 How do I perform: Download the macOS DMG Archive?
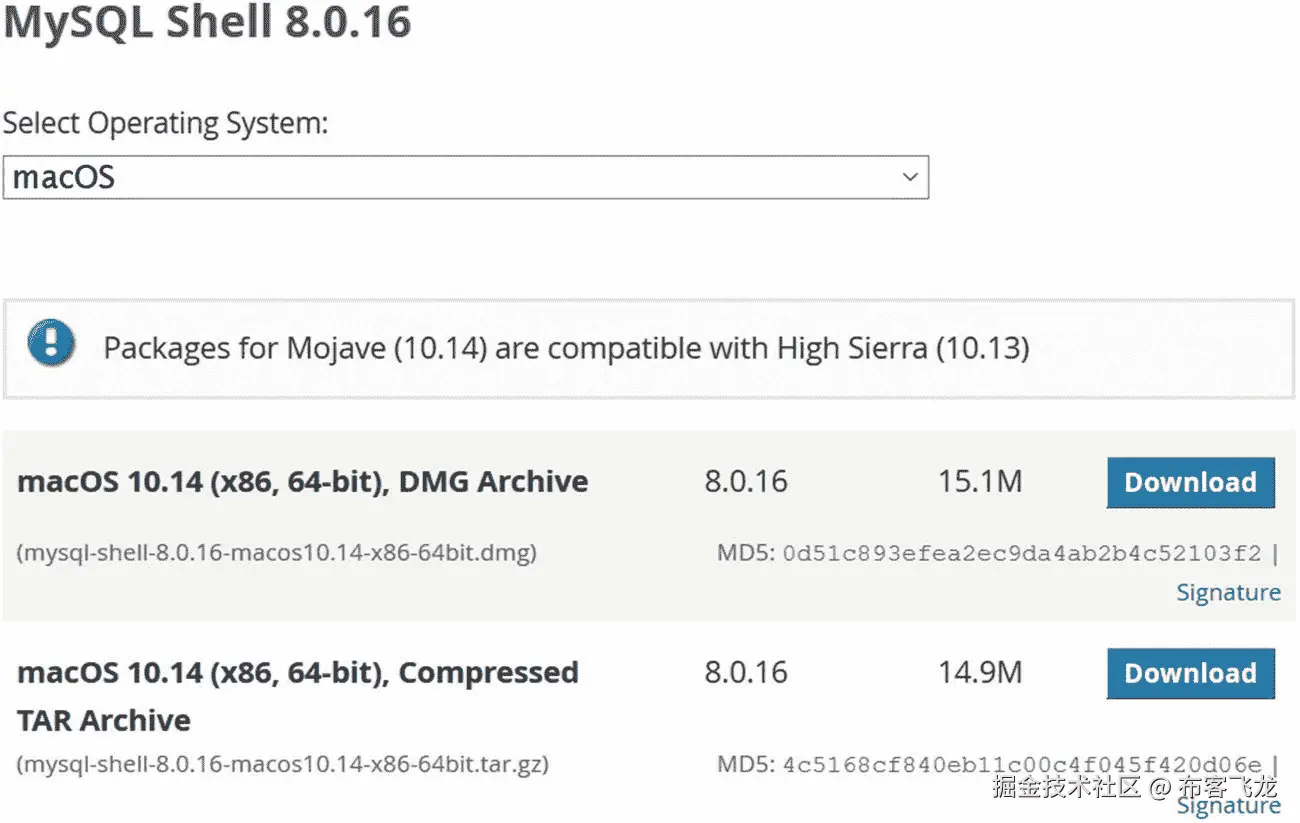click(x=1190, y=482)
